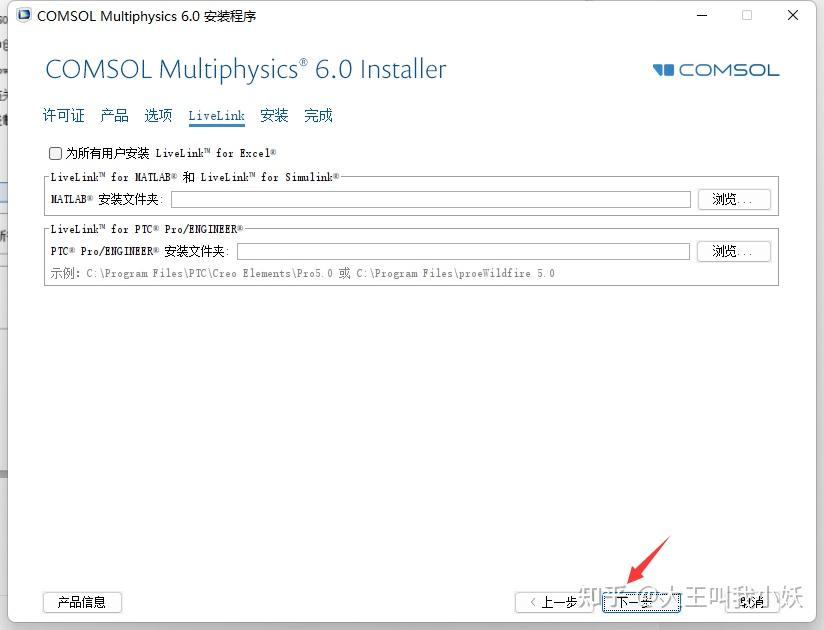Click the example path text with Creo Elements
824x630 pixels.
(302, 273)
